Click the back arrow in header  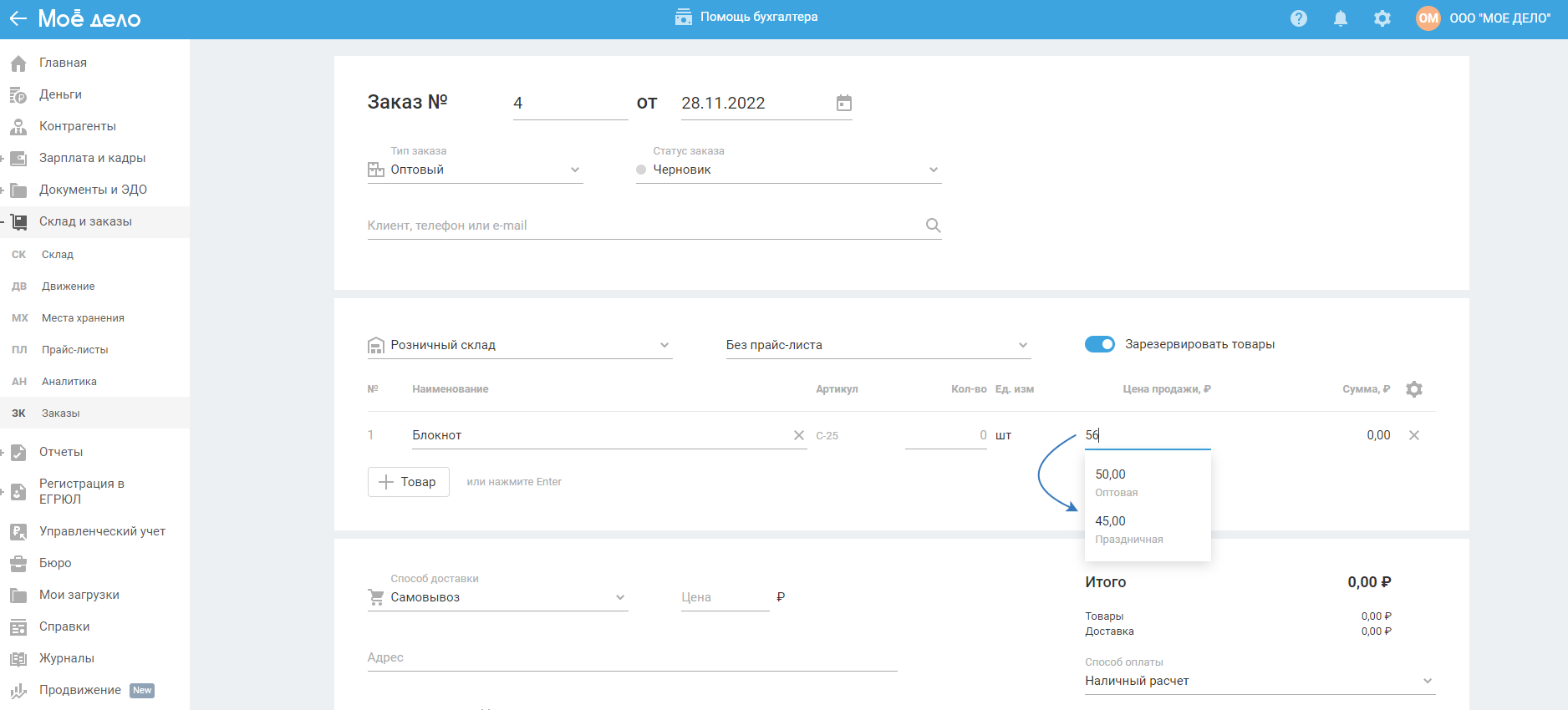pyautogui.click(x=18, y=18)
